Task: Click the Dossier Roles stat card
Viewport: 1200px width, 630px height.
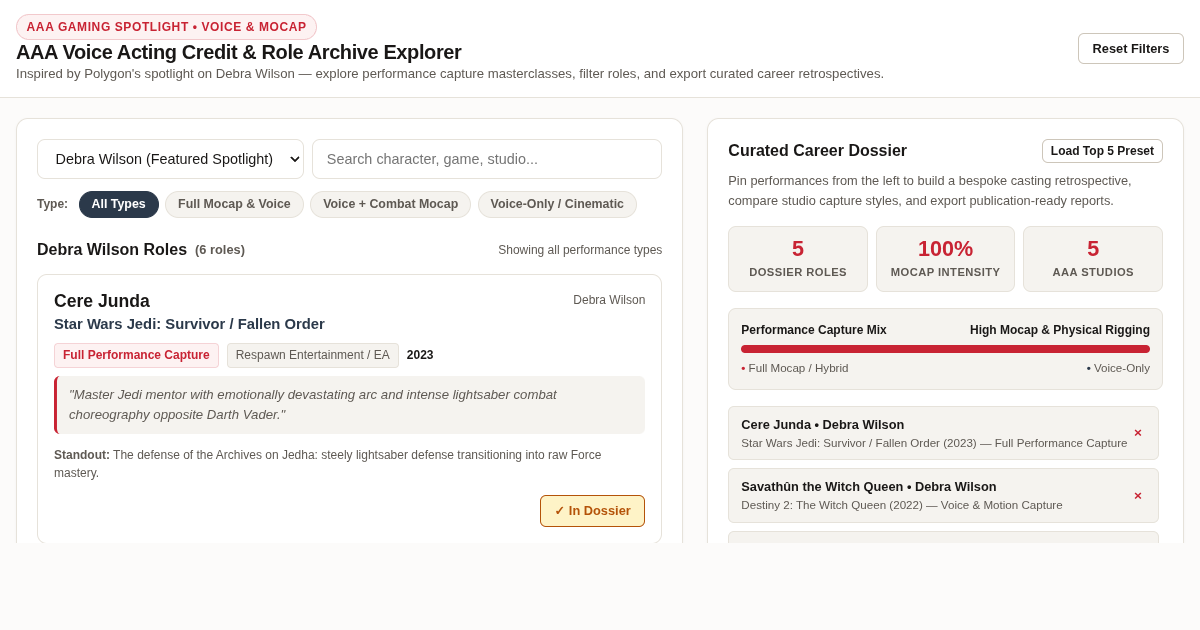Action: [798, 259]
